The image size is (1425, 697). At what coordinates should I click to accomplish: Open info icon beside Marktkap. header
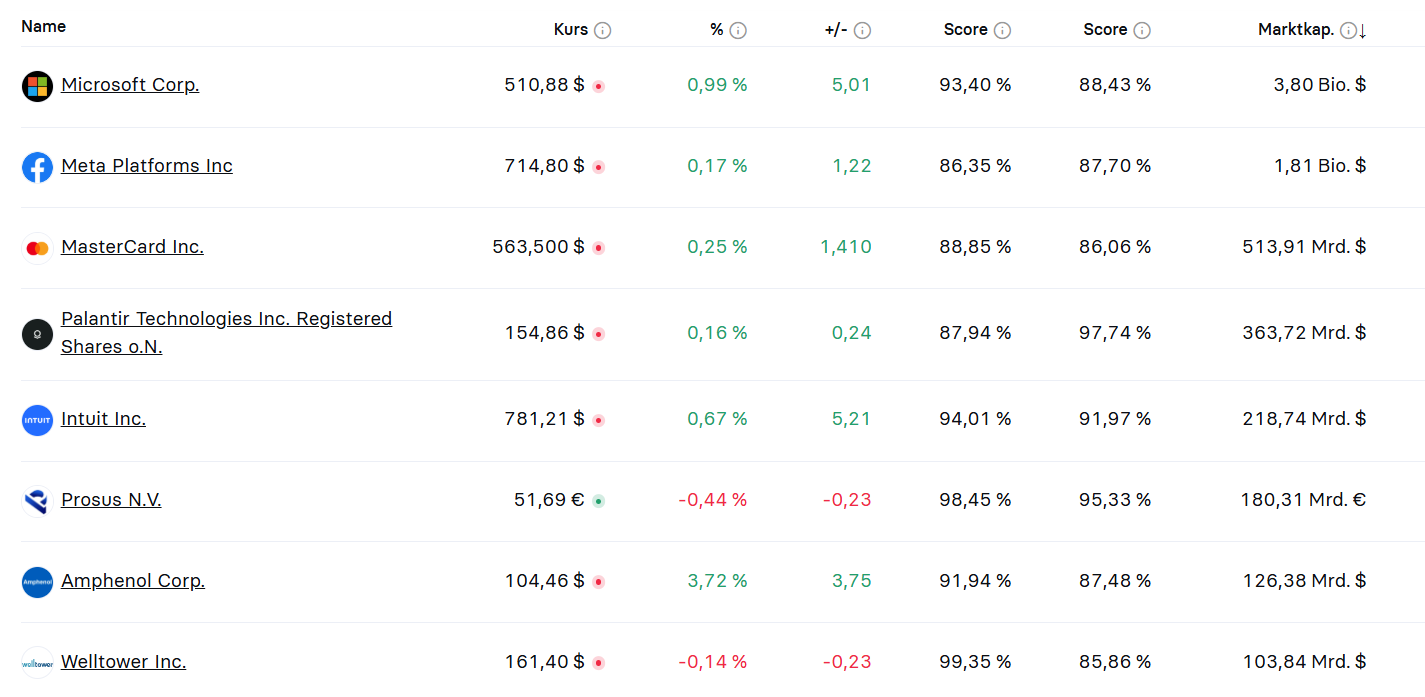pos(1348,31)
